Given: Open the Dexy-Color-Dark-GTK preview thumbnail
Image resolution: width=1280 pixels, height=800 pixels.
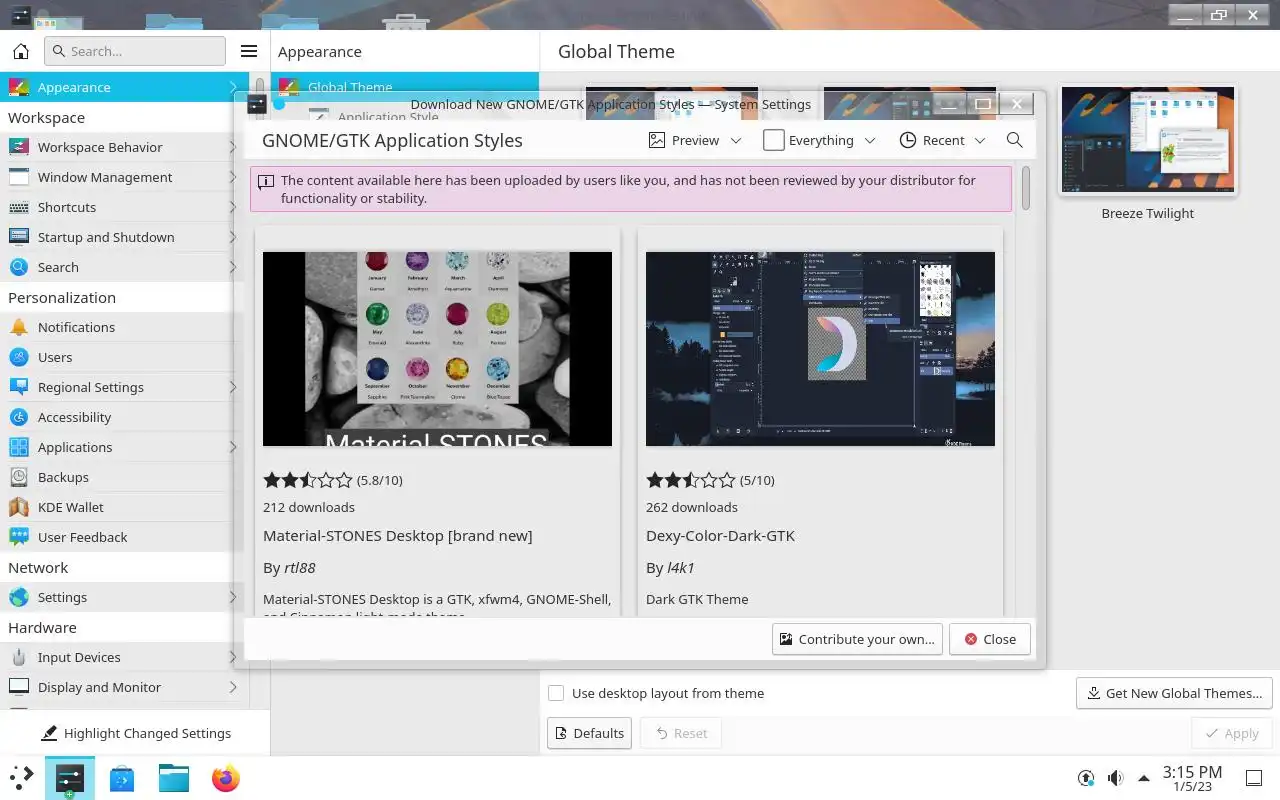Looking at the screenshot, I should [x=820, y=349].
